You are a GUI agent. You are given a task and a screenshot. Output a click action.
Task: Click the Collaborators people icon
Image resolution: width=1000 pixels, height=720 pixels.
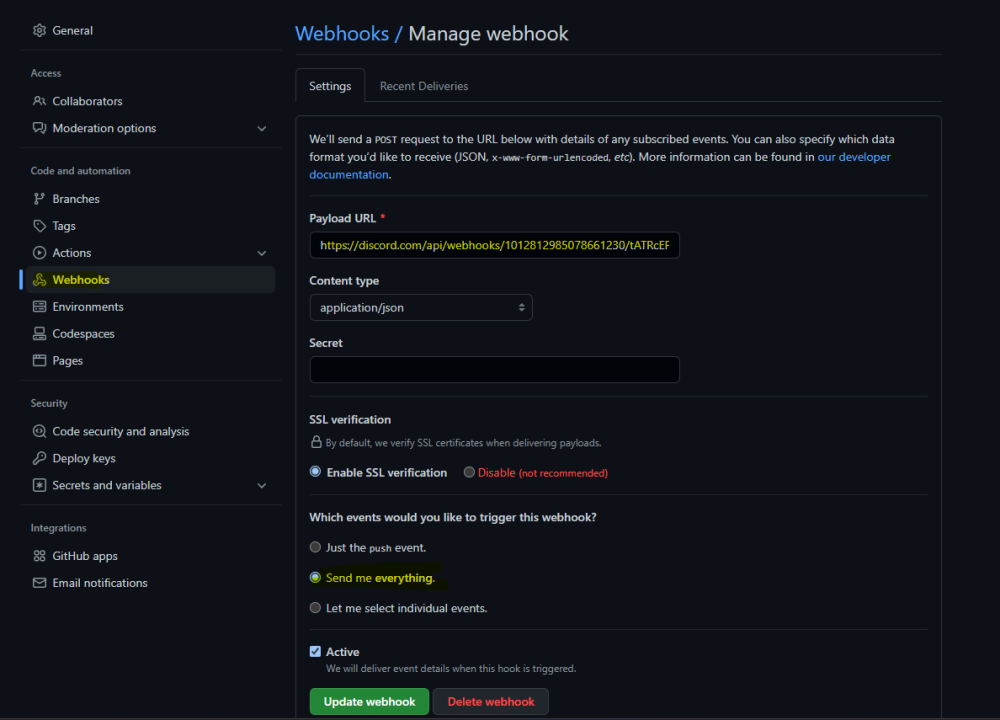point(40,101)
